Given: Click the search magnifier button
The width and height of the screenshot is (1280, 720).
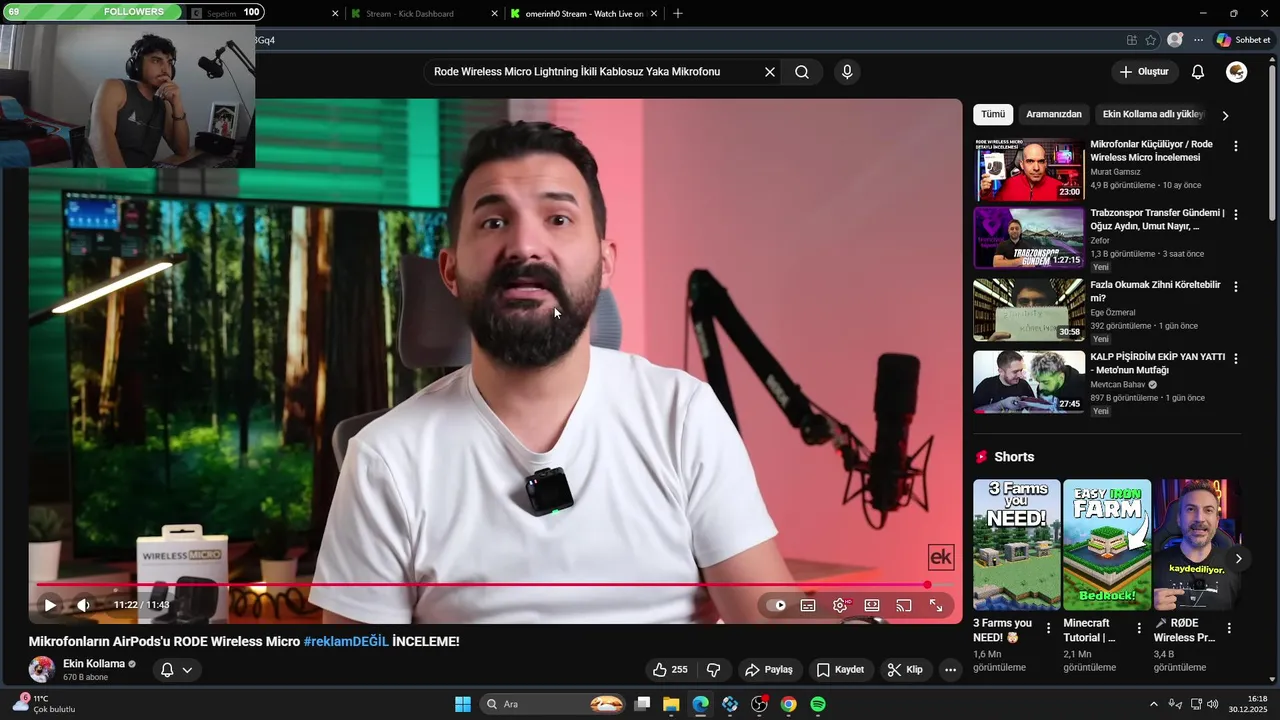Looking at the screenshot, I should 802,72.
